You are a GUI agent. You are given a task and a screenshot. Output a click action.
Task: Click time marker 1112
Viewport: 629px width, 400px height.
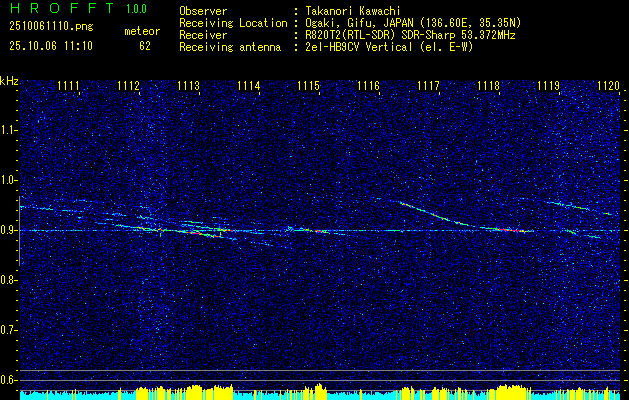click(x=128, y=86)
